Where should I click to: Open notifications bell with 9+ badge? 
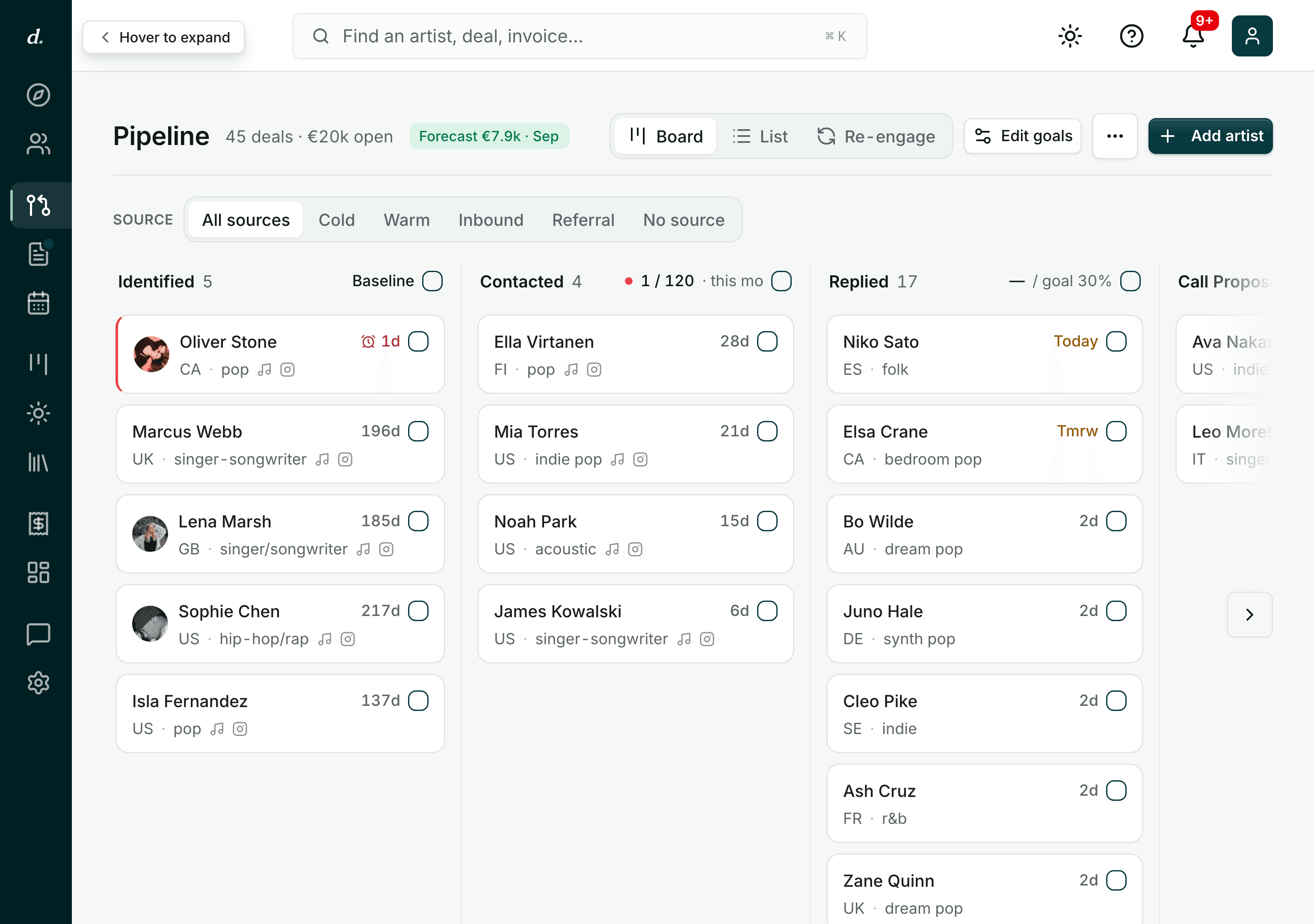(1193, 36)
